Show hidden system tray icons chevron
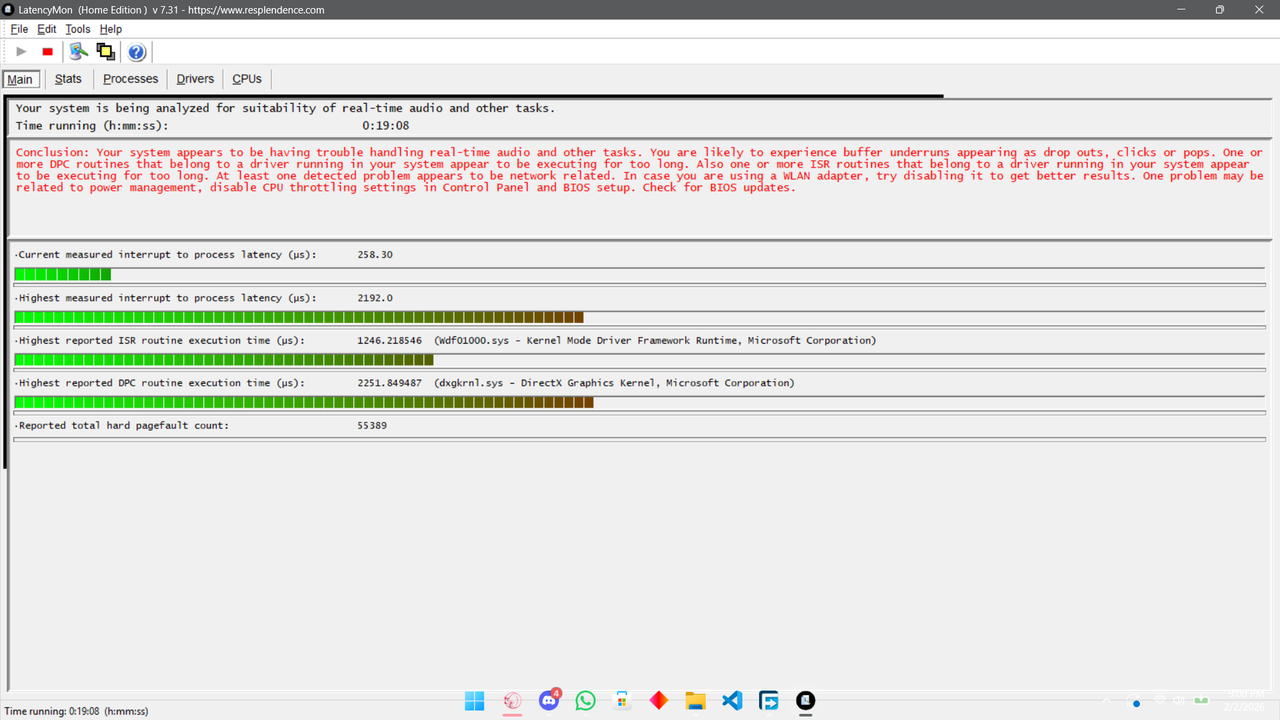The width and height of the screenshot is (1280, 720). coord(1107,701)
